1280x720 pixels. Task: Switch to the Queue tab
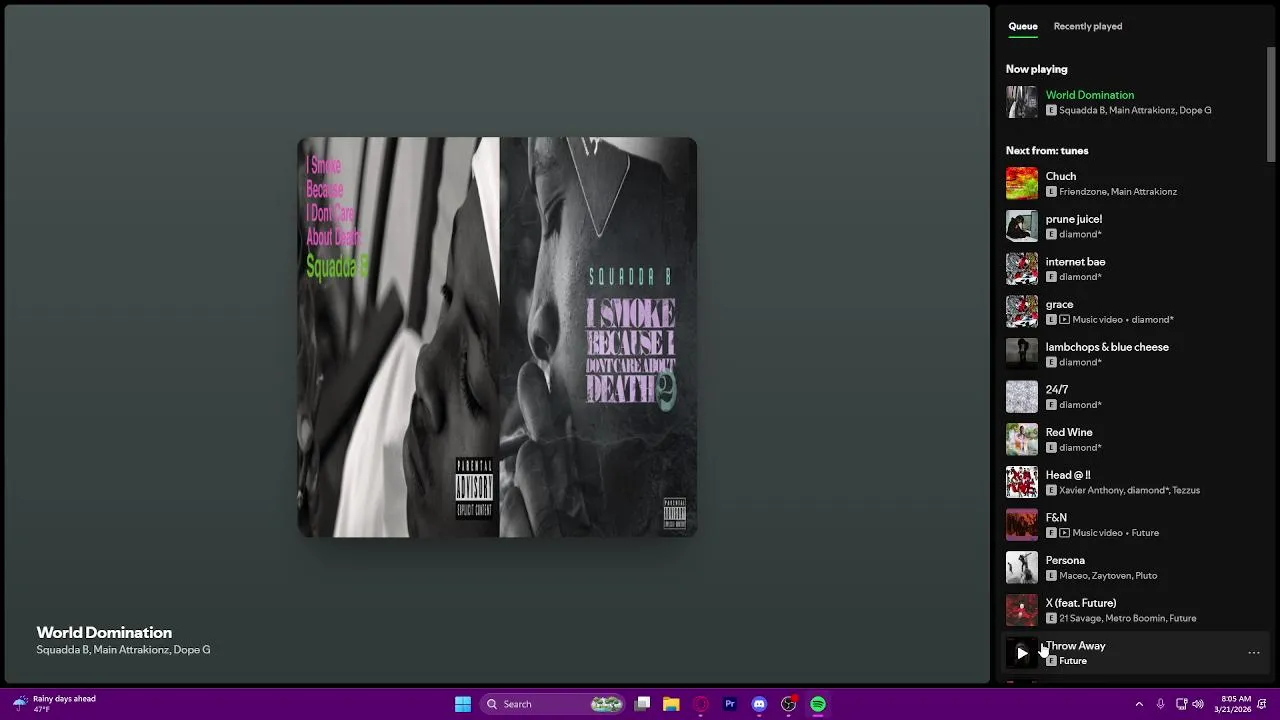[x=1023, y=26]
